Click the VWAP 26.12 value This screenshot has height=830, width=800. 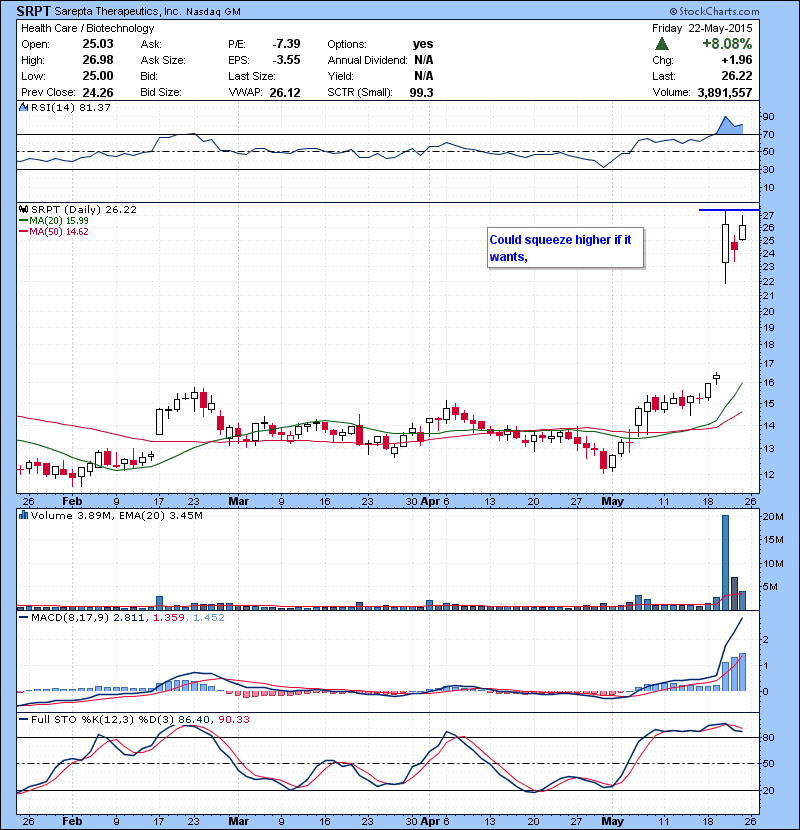(x=285, y=93)
